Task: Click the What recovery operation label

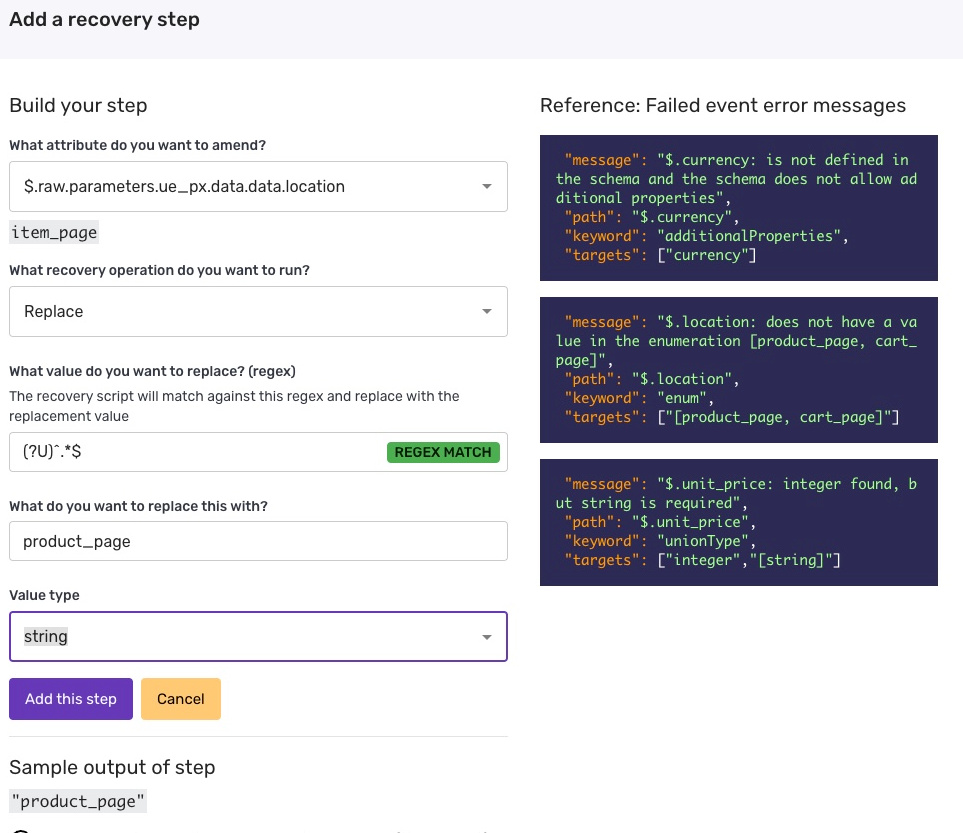Action: pos(160,270)
